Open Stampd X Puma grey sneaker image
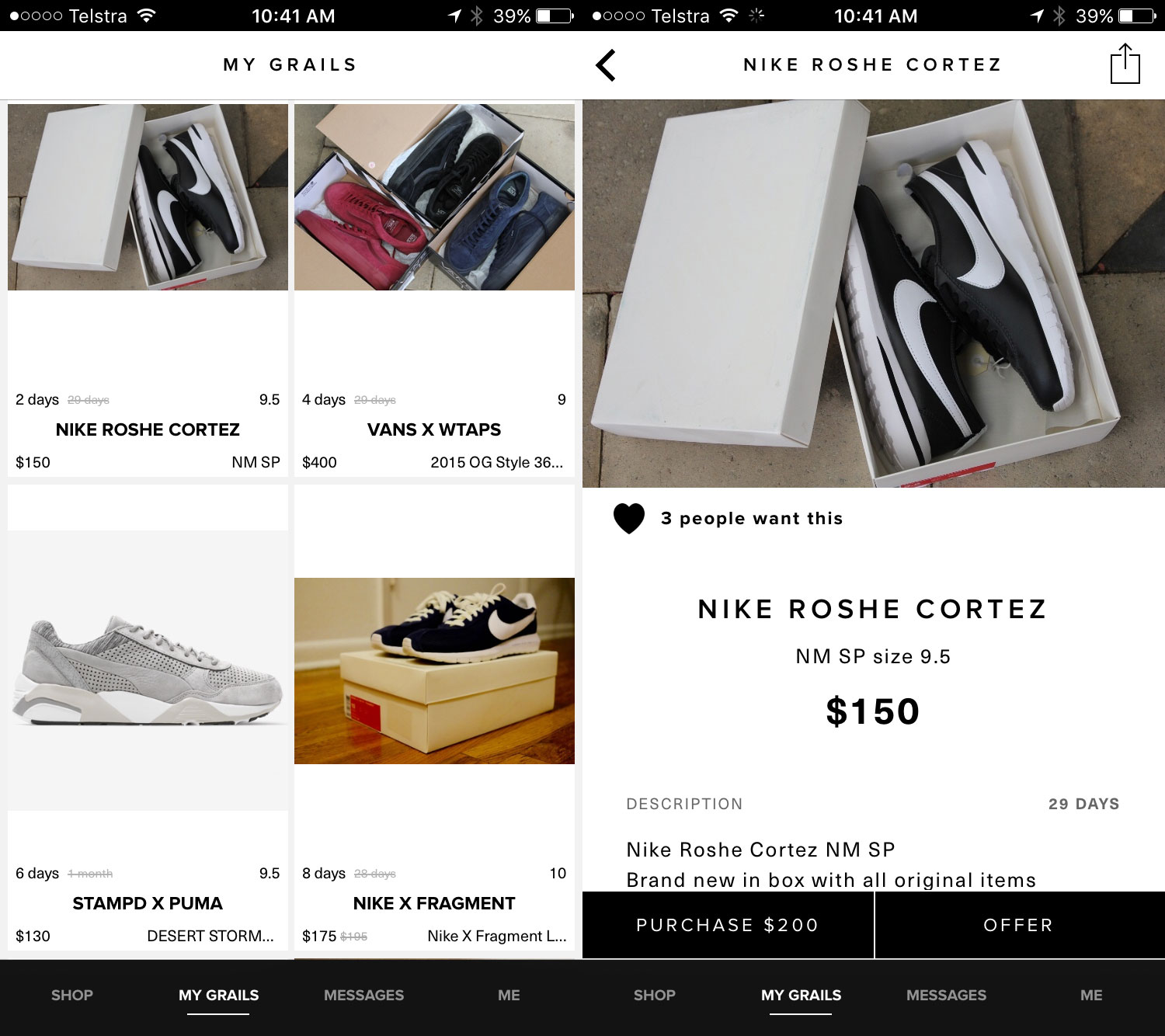The image size is (1165, 1036). pos(148,671)
